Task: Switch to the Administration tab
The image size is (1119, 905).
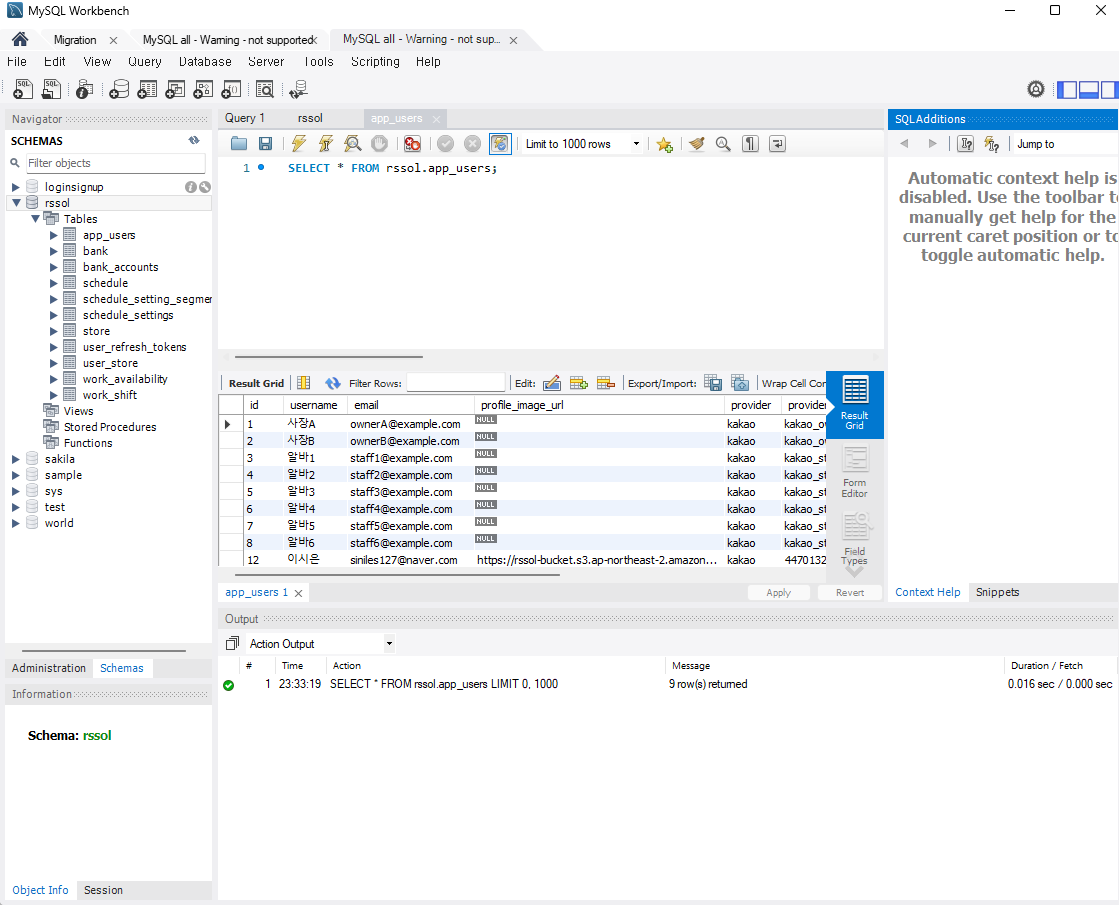Action: (49, 668)
